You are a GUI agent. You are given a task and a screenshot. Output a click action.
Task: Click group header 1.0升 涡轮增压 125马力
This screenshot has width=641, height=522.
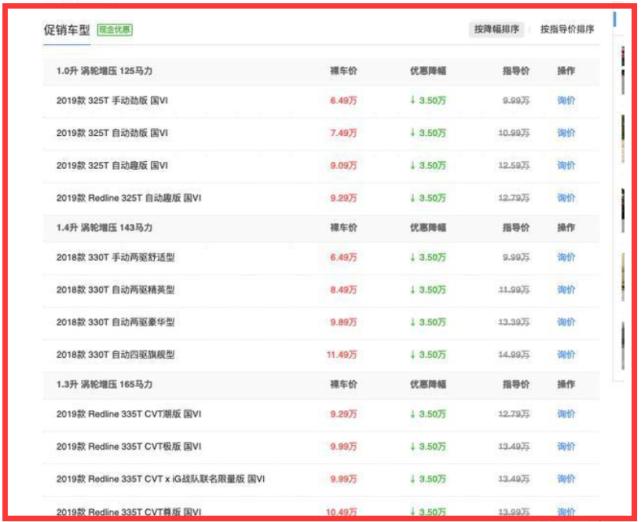[x=104, y=71]
